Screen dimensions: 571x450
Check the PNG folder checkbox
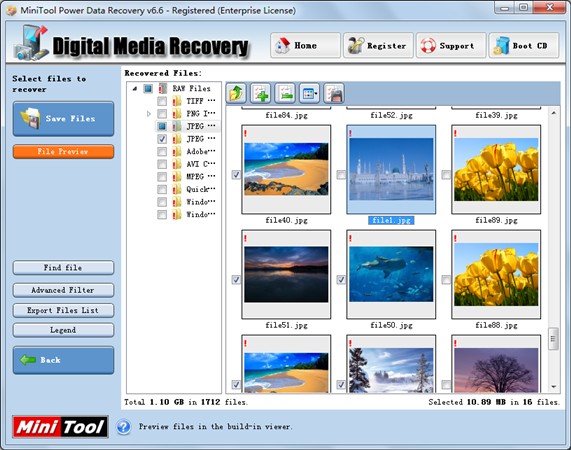coord(162,114)
